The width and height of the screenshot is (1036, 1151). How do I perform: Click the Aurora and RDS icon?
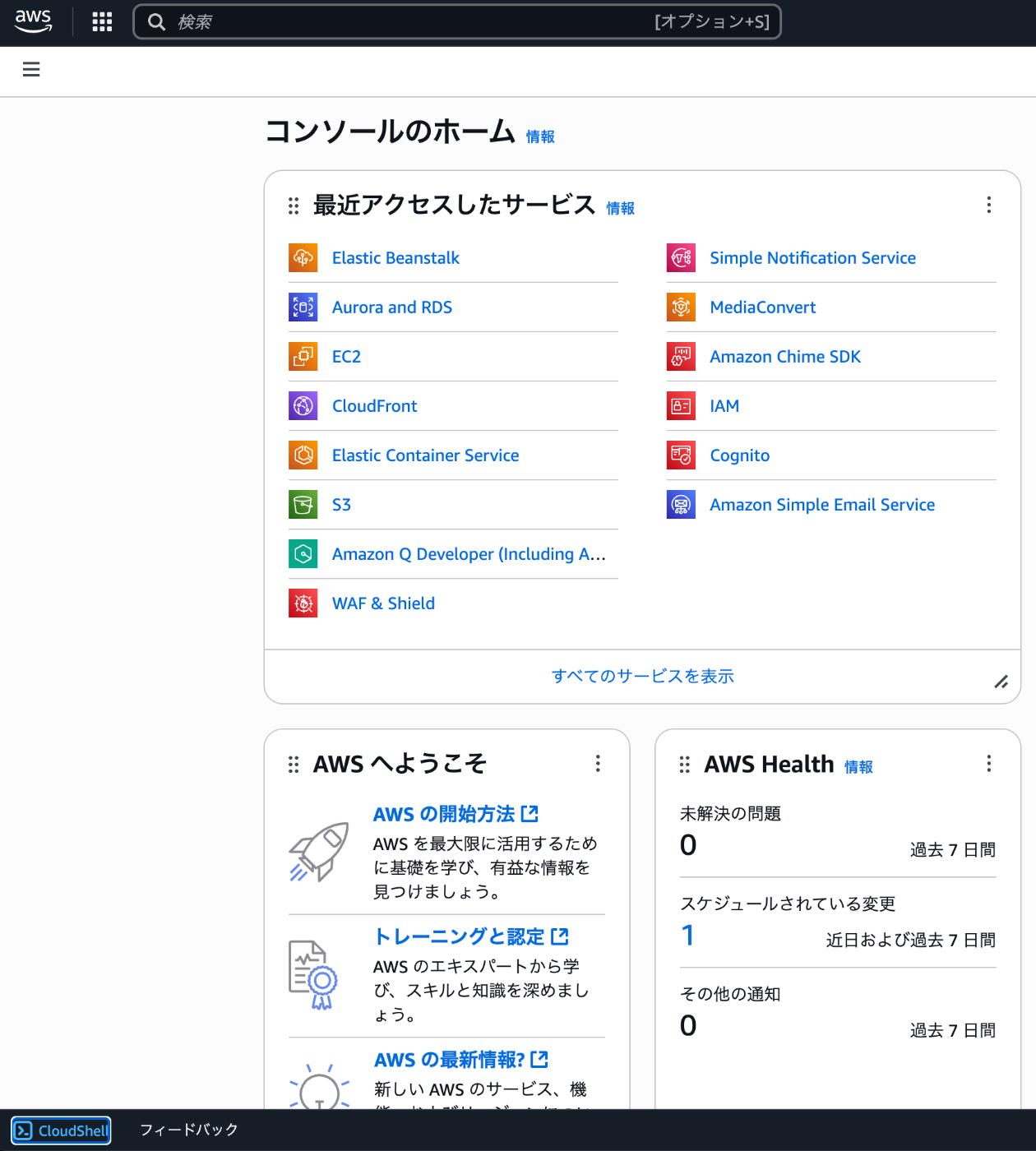[x=303, y=307]
